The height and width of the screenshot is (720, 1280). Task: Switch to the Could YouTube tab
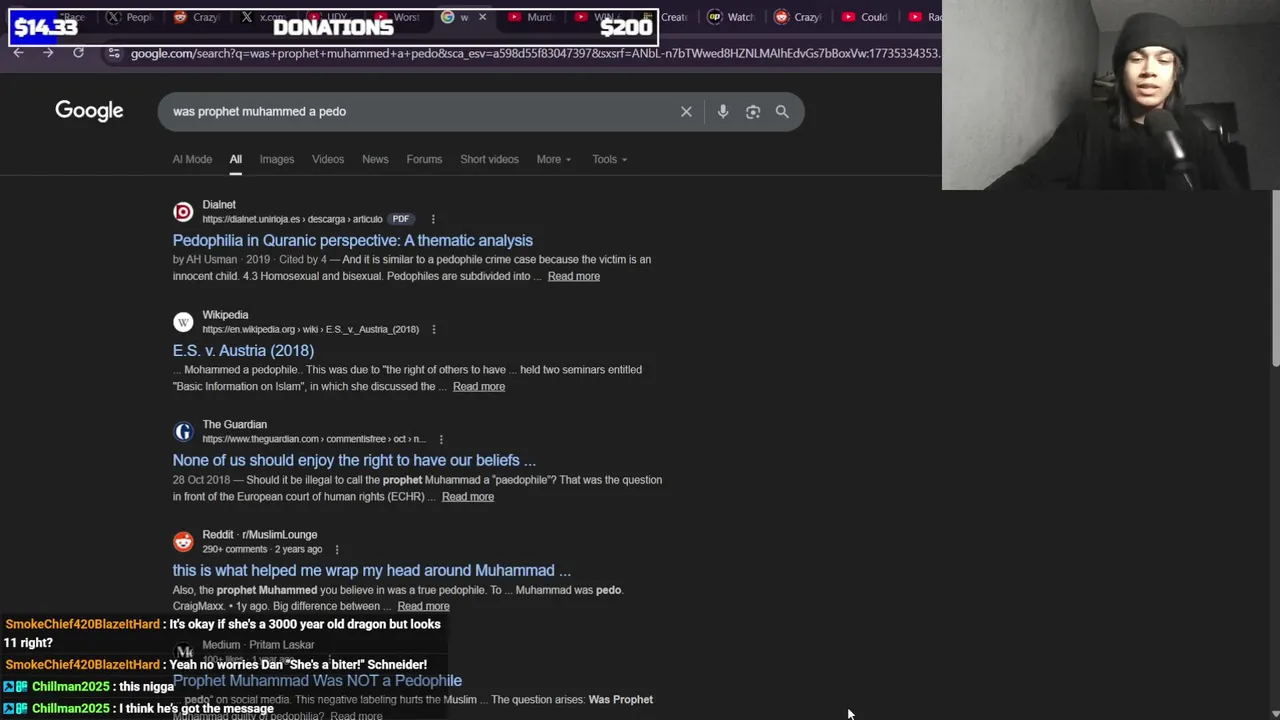click(x=865, y=17)
